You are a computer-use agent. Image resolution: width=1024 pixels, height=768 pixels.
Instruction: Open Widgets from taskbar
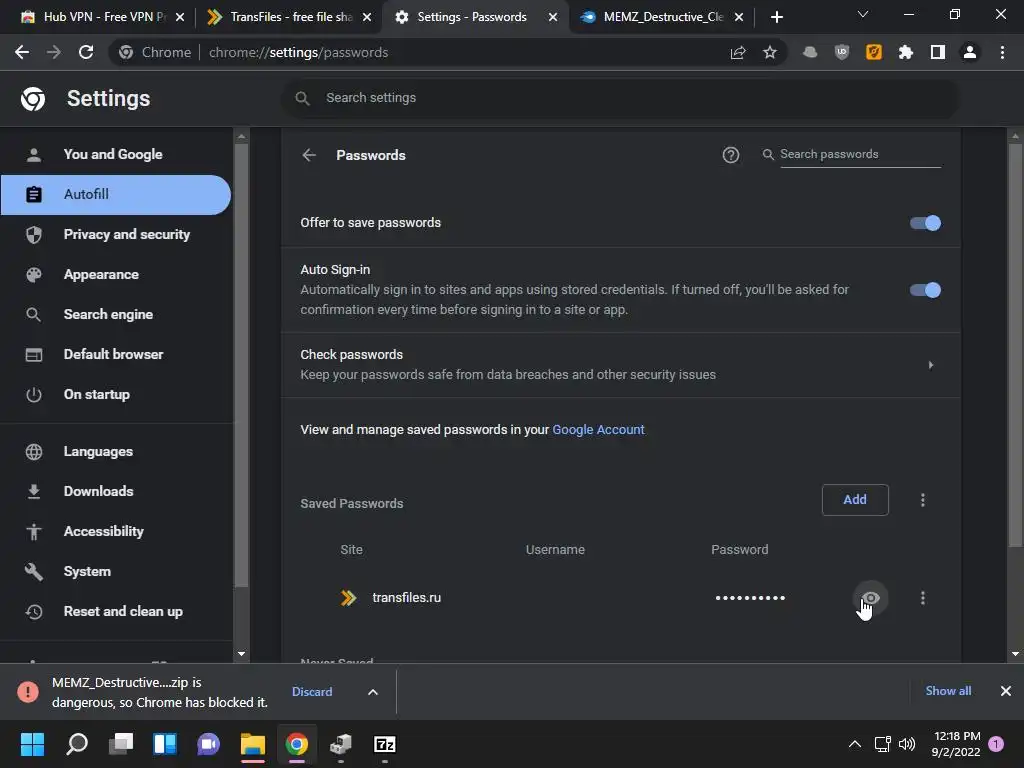click(x=165, y=744)
